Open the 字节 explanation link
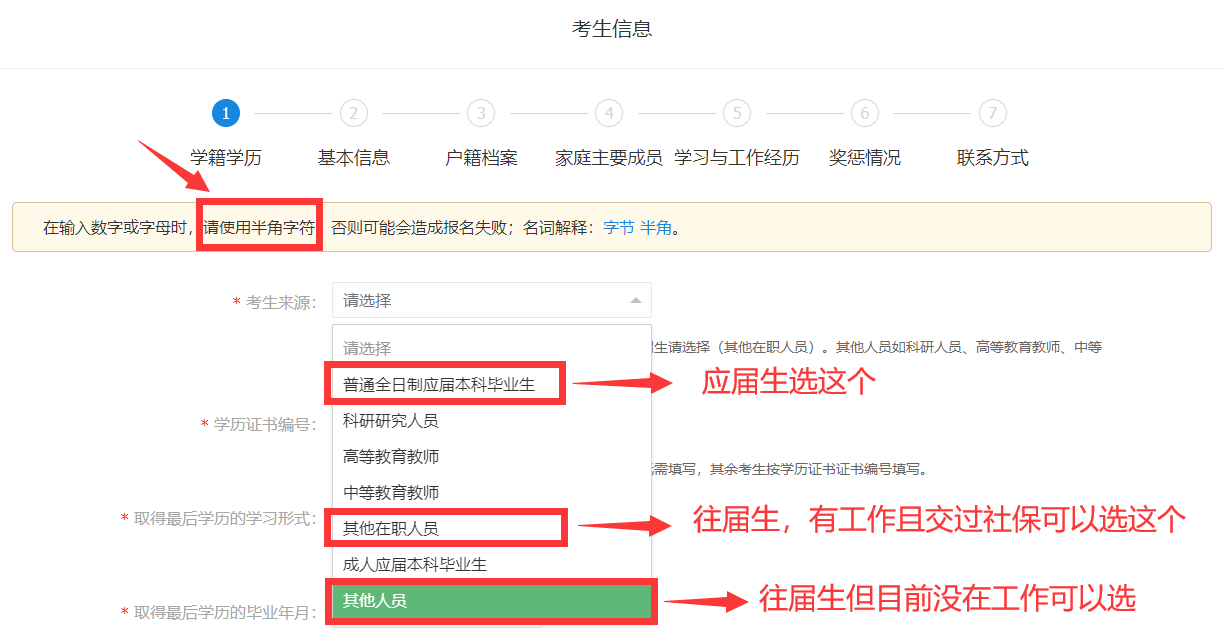The image size is (1224, 641). point(618,228)
